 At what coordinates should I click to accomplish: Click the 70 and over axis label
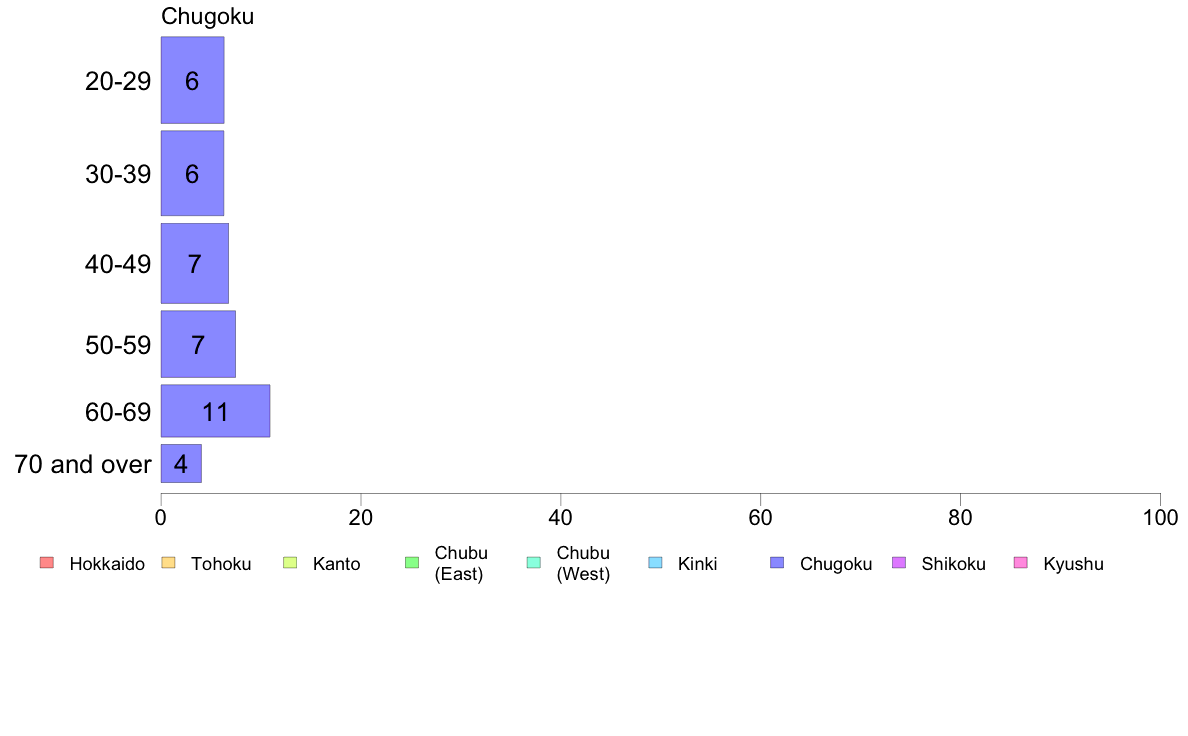[83, 464]
